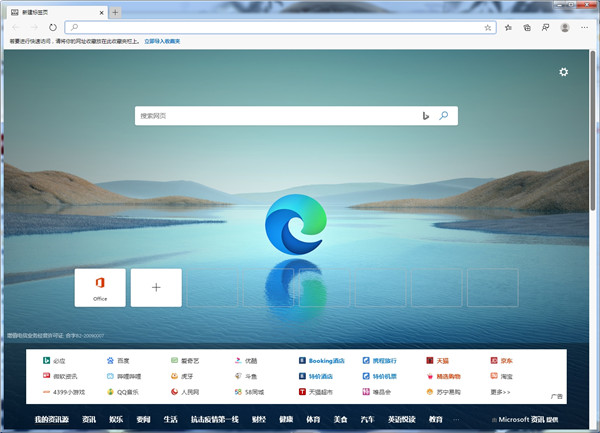Screen dimensions: 600x433
Task: Open a new tab with plus button
Action: coord(116,11)
